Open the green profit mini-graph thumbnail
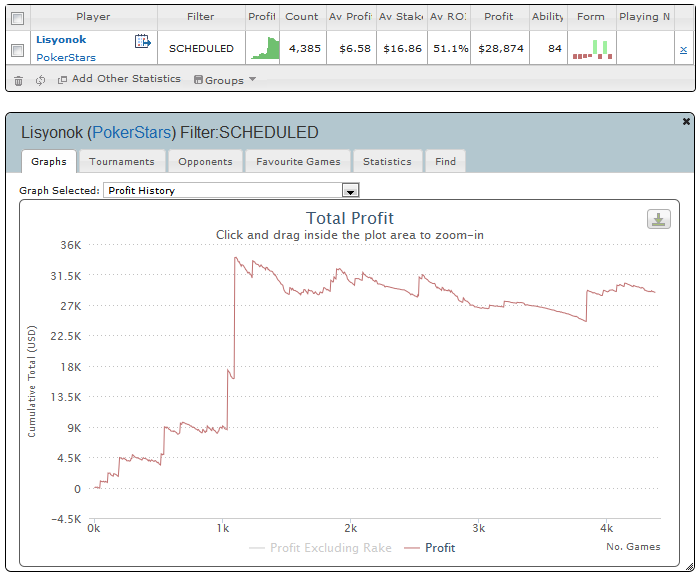This screenshot has height=578, width=699. click(265, 48)
